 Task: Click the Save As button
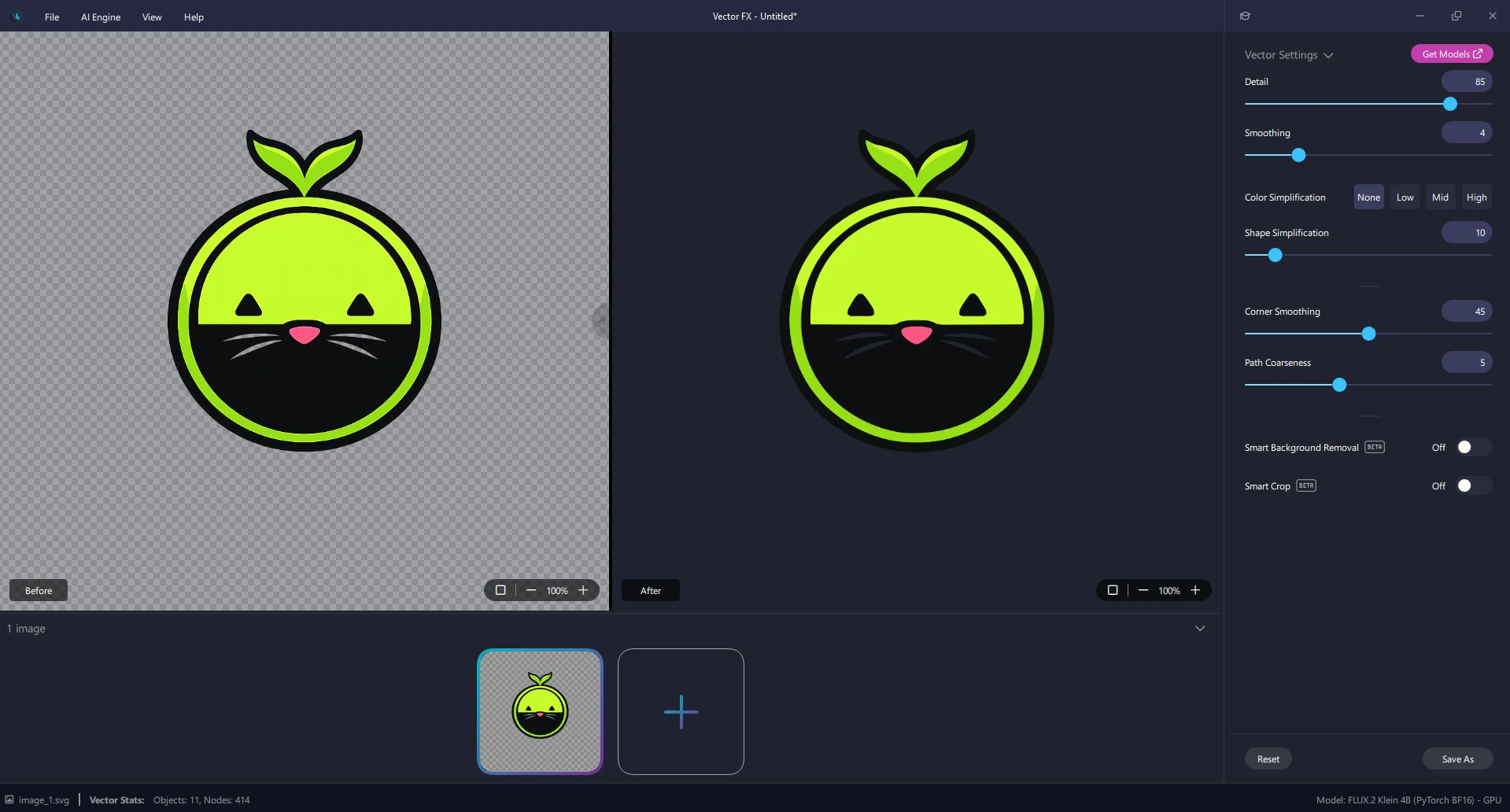[1457, 759]
